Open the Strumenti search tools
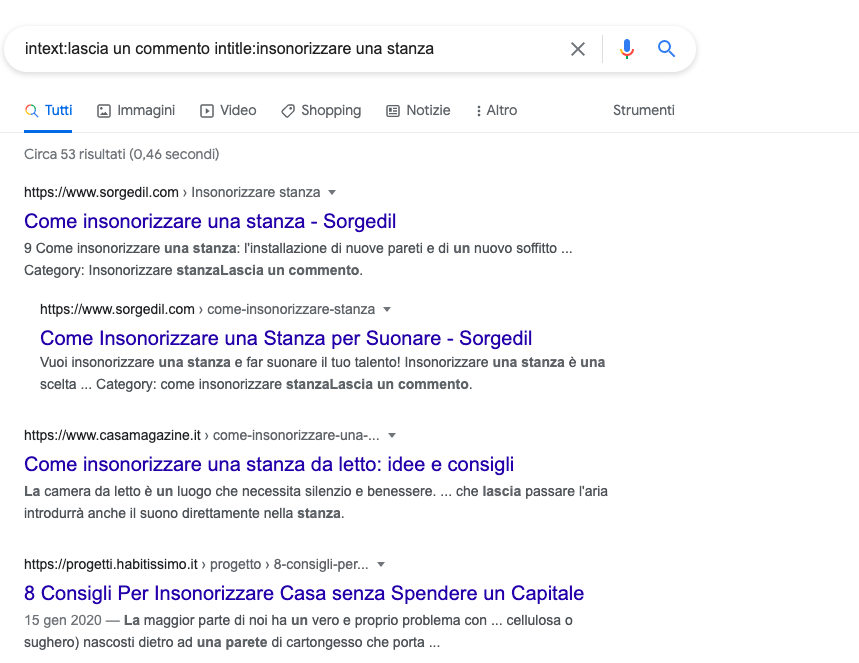Image resolution: width=859 pixels, height=663 pixels. point(644,111)
